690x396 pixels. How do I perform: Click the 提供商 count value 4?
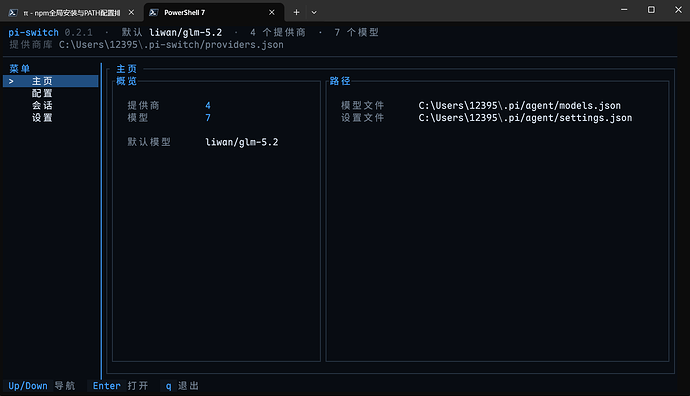(x=208, y=106)
